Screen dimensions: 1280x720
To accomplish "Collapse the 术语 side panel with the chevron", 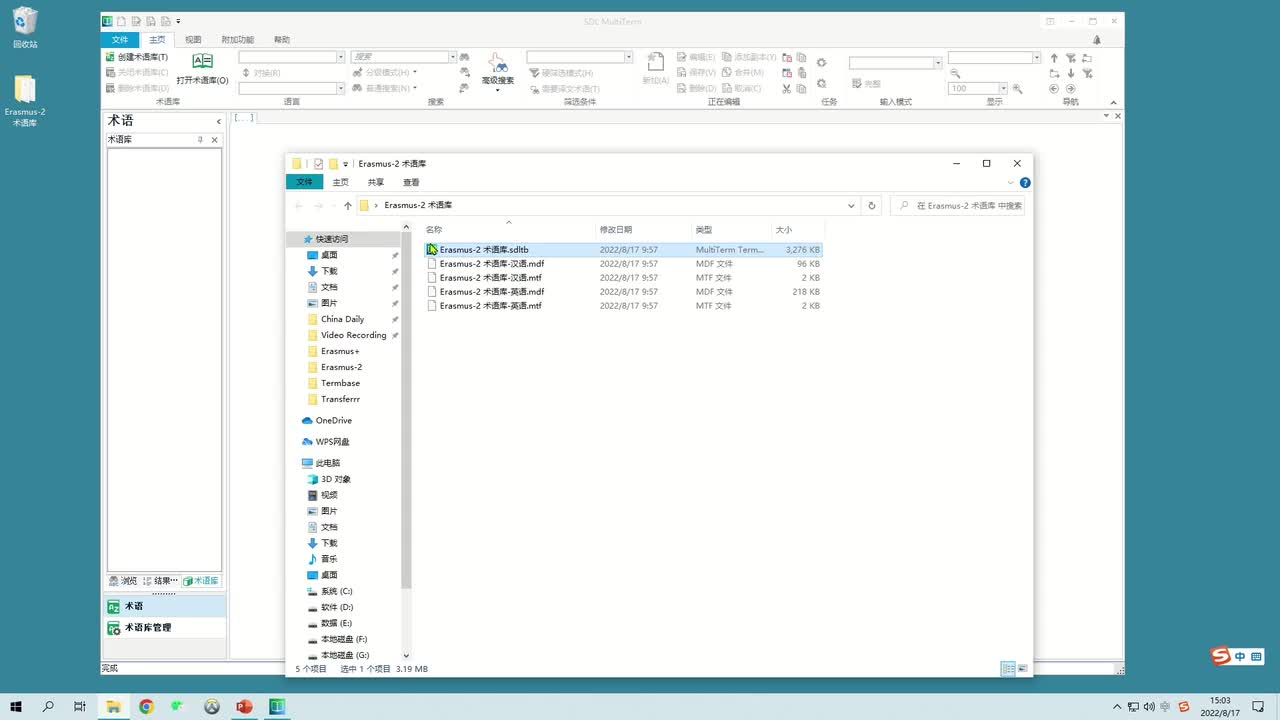I will click(x=218, y=121).
